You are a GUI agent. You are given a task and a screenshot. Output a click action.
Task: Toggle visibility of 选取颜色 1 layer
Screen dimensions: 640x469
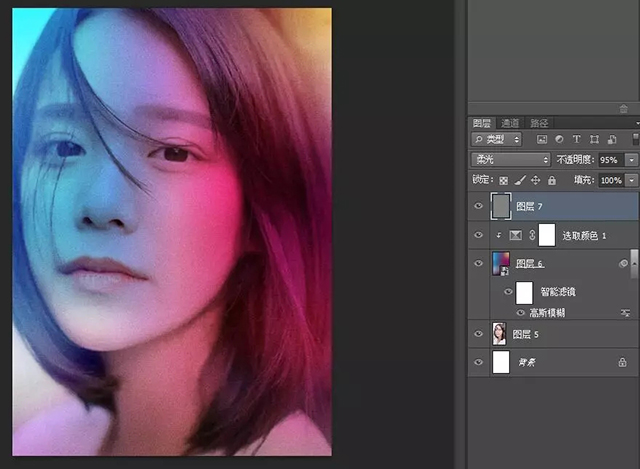click(478, 235)
